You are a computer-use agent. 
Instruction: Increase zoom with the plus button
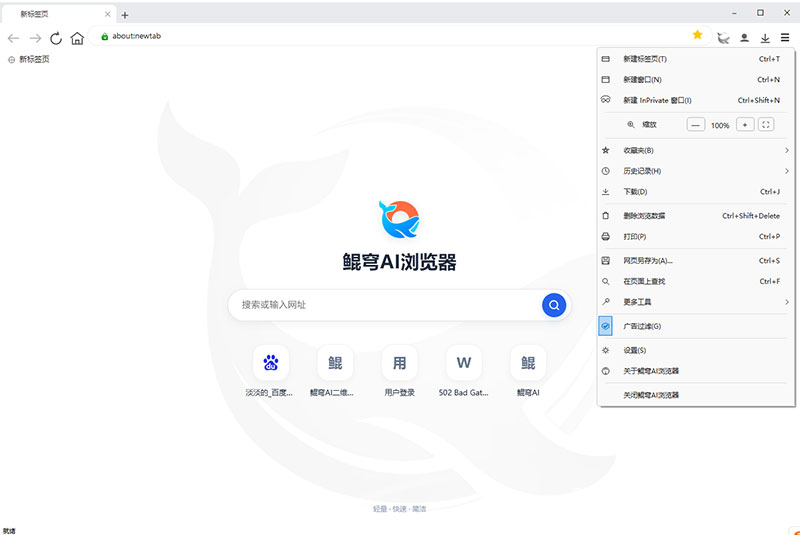745,124
